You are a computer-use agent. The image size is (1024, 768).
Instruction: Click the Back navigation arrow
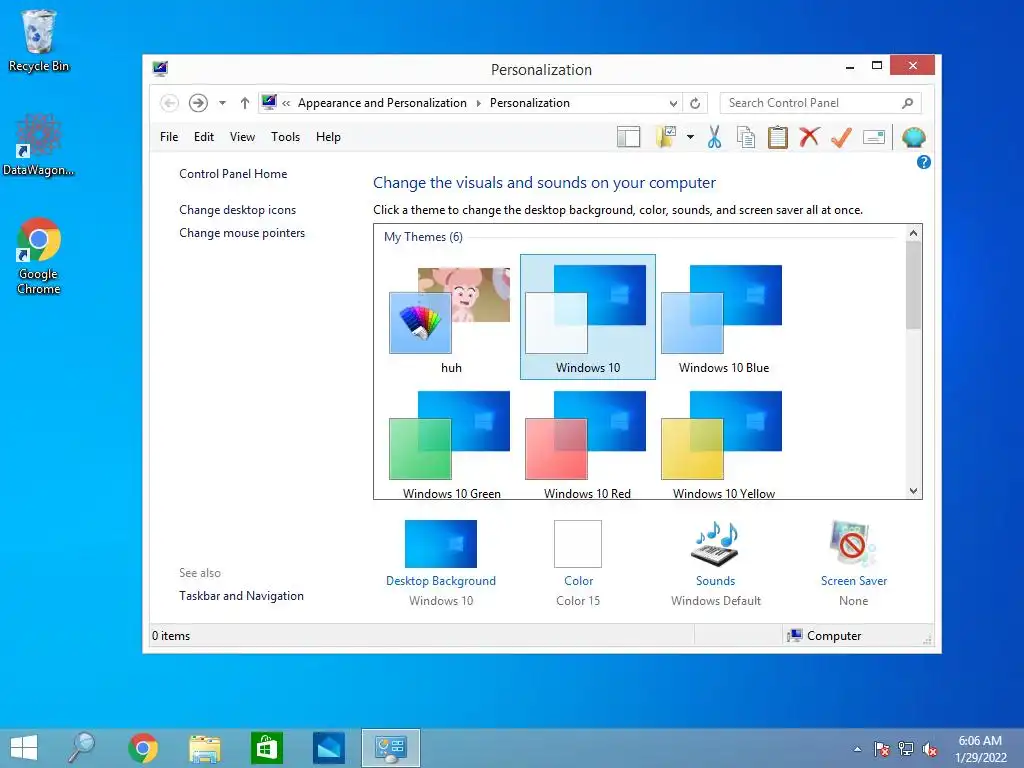[169, 103]
